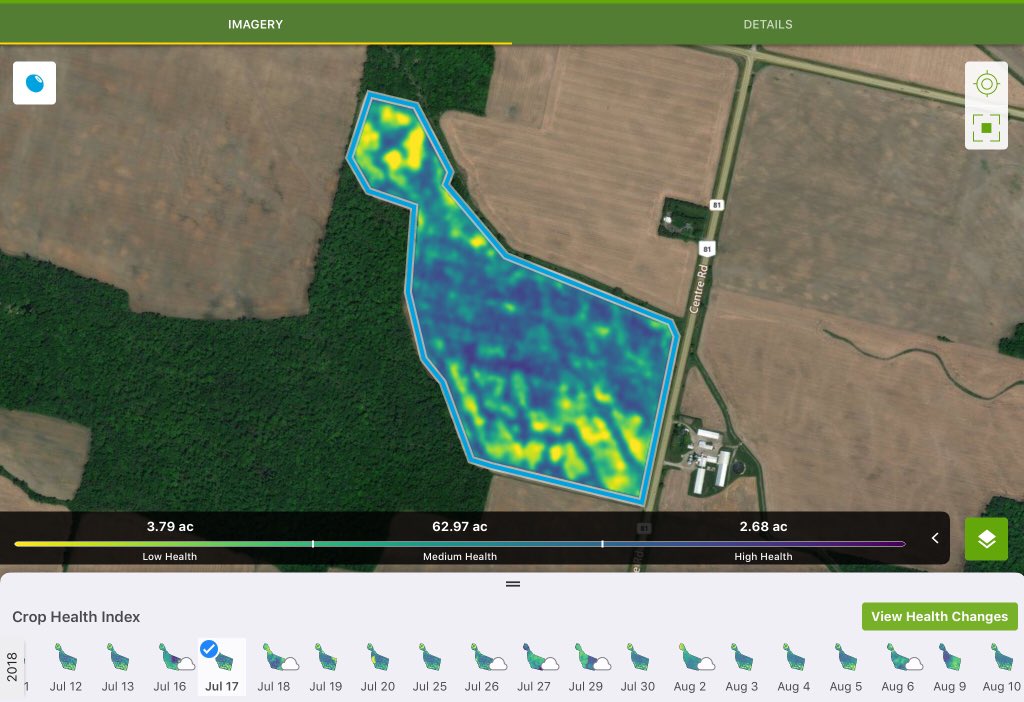1024x702 pixels.
Task: Click the upper route 81 marker on map
Action: [716, 205]
